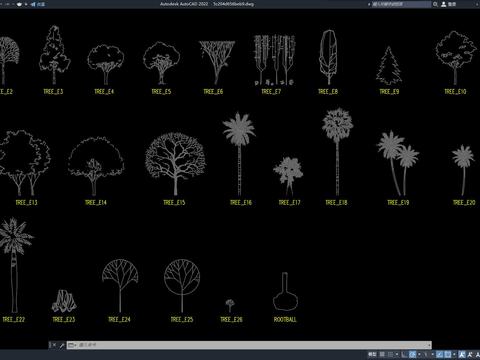Select the TREE_E25 round tree drawing
The height and width of the screenshot is (360, 480).
coord(182,286)
